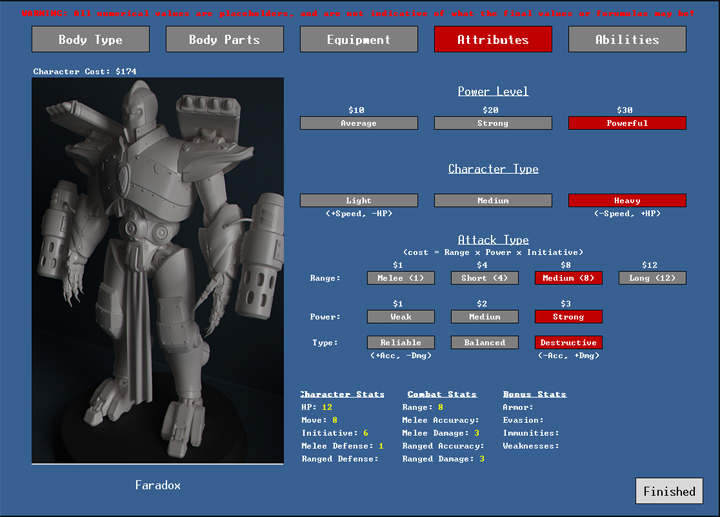Select the Destructive attack type

568,342
